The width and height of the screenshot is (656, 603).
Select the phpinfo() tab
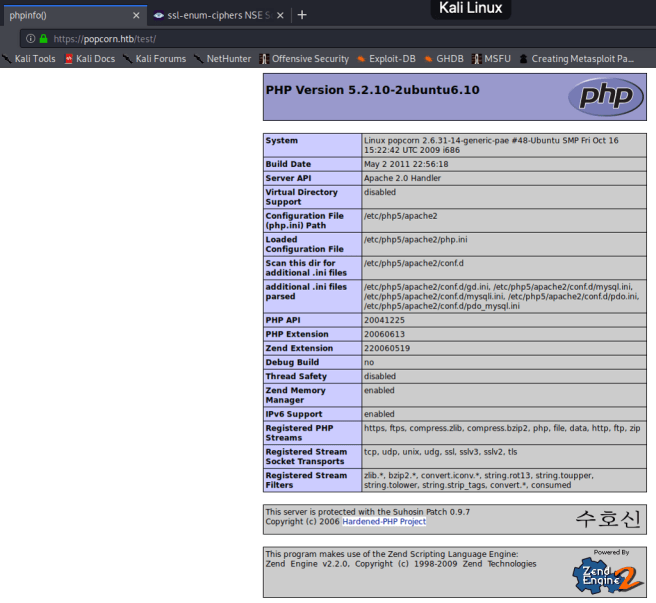pyautogui.click(x=60, y=15)
